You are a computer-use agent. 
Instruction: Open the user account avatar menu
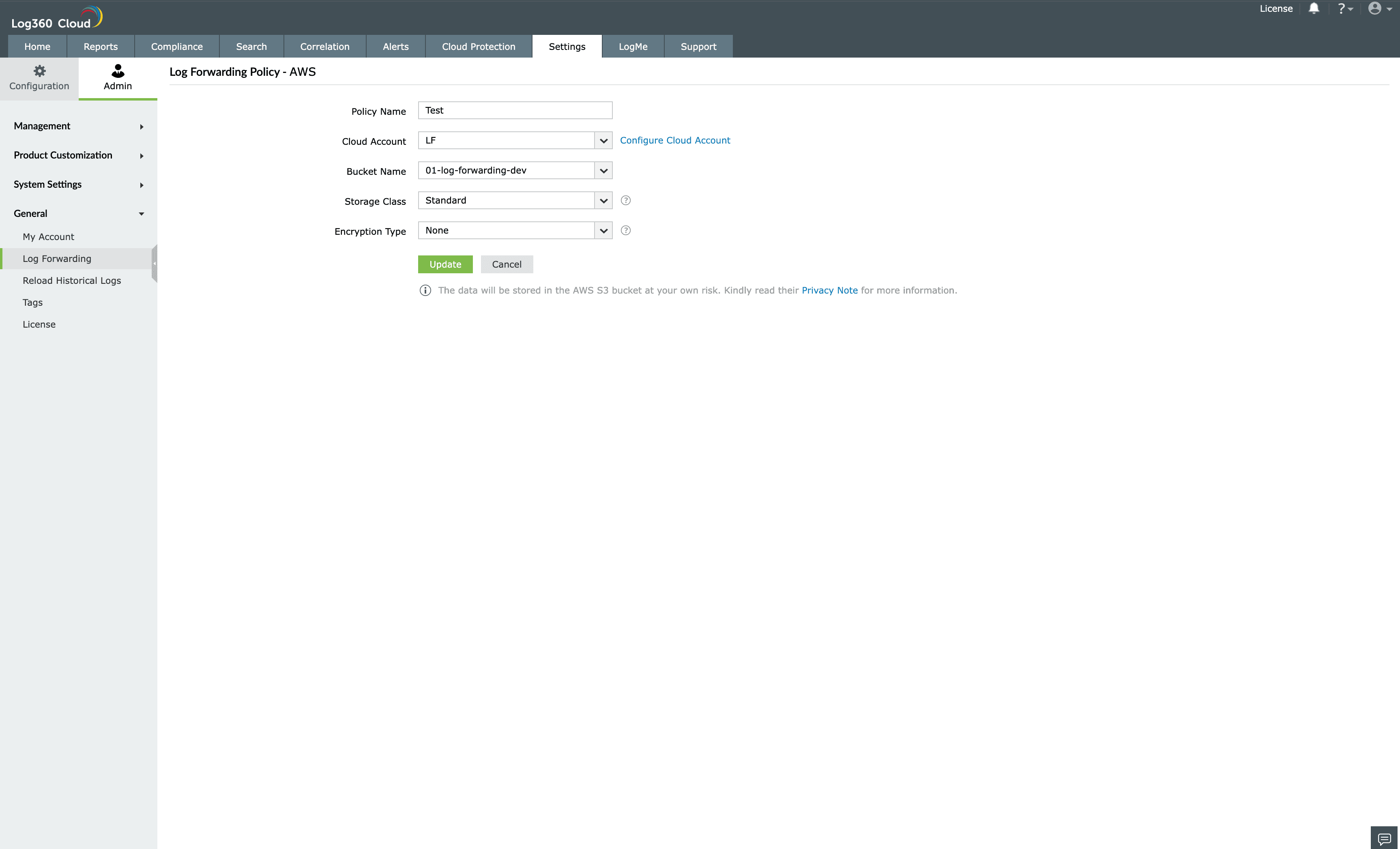tap(1376, 9)
